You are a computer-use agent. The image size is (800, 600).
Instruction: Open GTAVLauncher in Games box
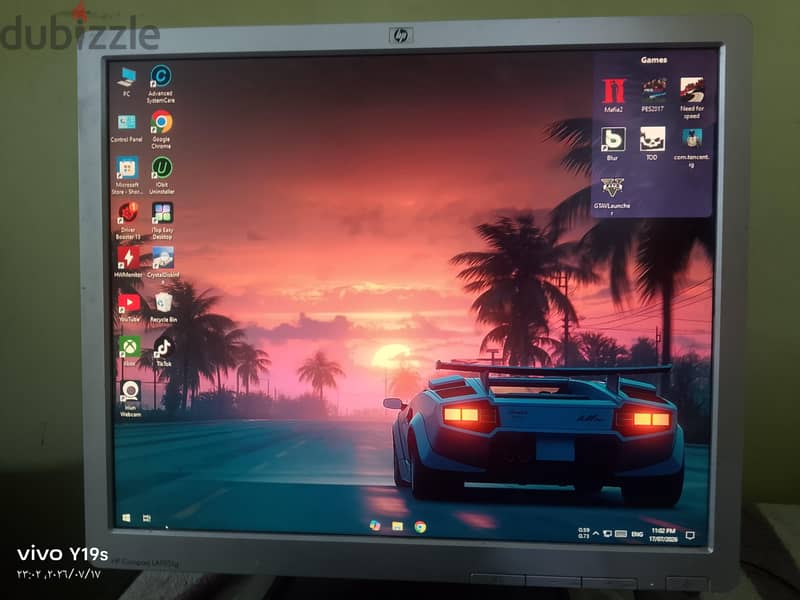click(612, 196)
